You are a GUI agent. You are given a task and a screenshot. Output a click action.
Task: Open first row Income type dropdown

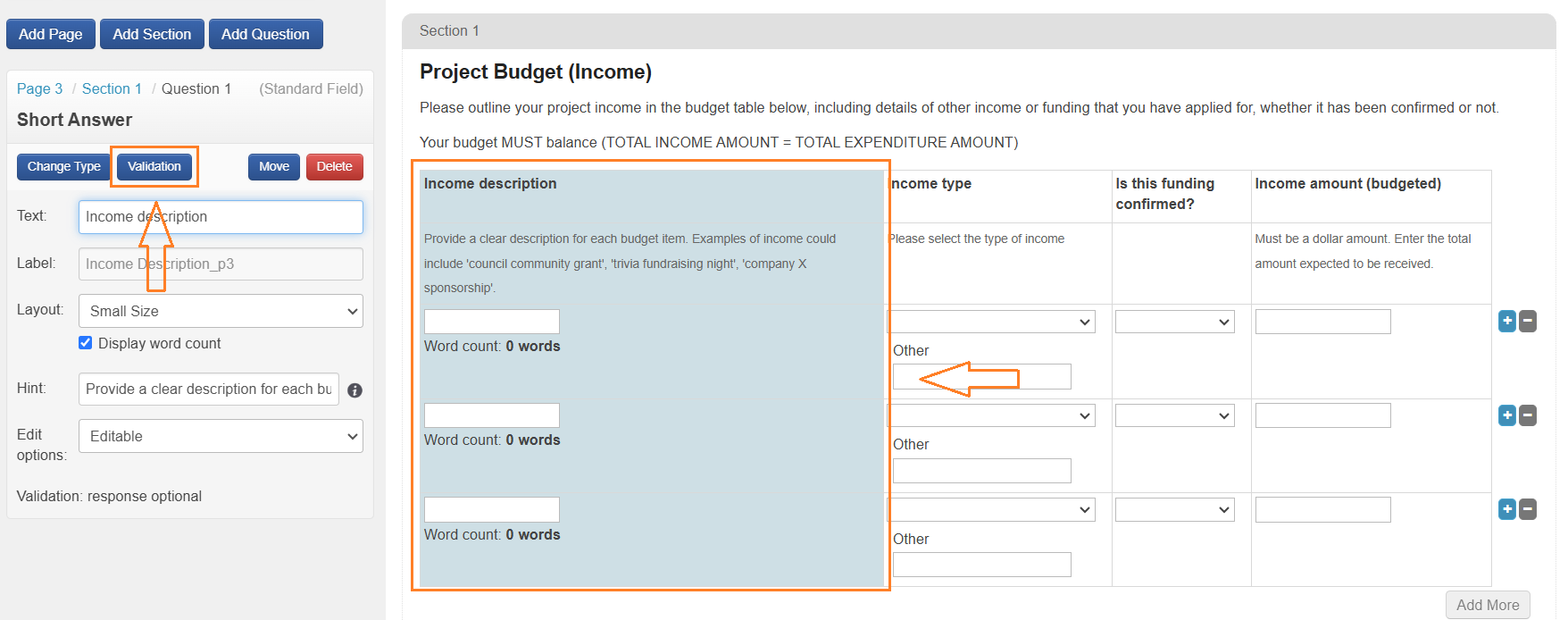[x=991, y=322]
